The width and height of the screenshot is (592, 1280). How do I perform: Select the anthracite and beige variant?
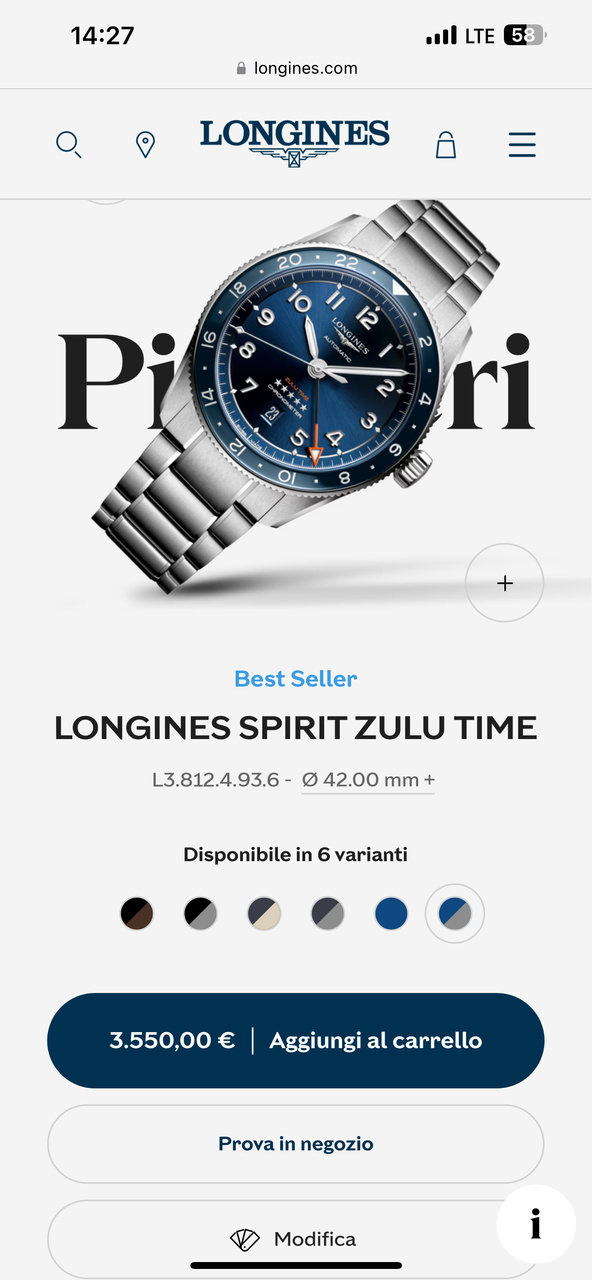tap(264, 913)
